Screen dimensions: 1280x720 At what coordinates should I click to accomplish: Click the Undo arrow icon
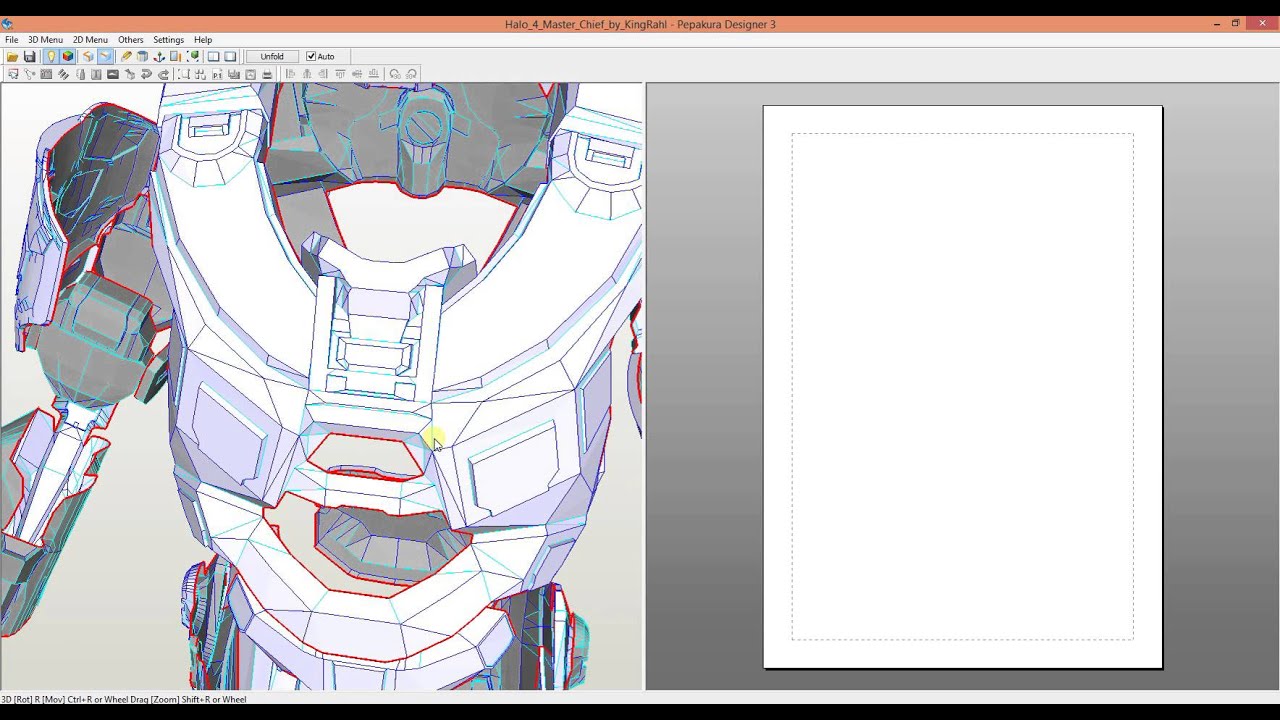coord(146,74)
